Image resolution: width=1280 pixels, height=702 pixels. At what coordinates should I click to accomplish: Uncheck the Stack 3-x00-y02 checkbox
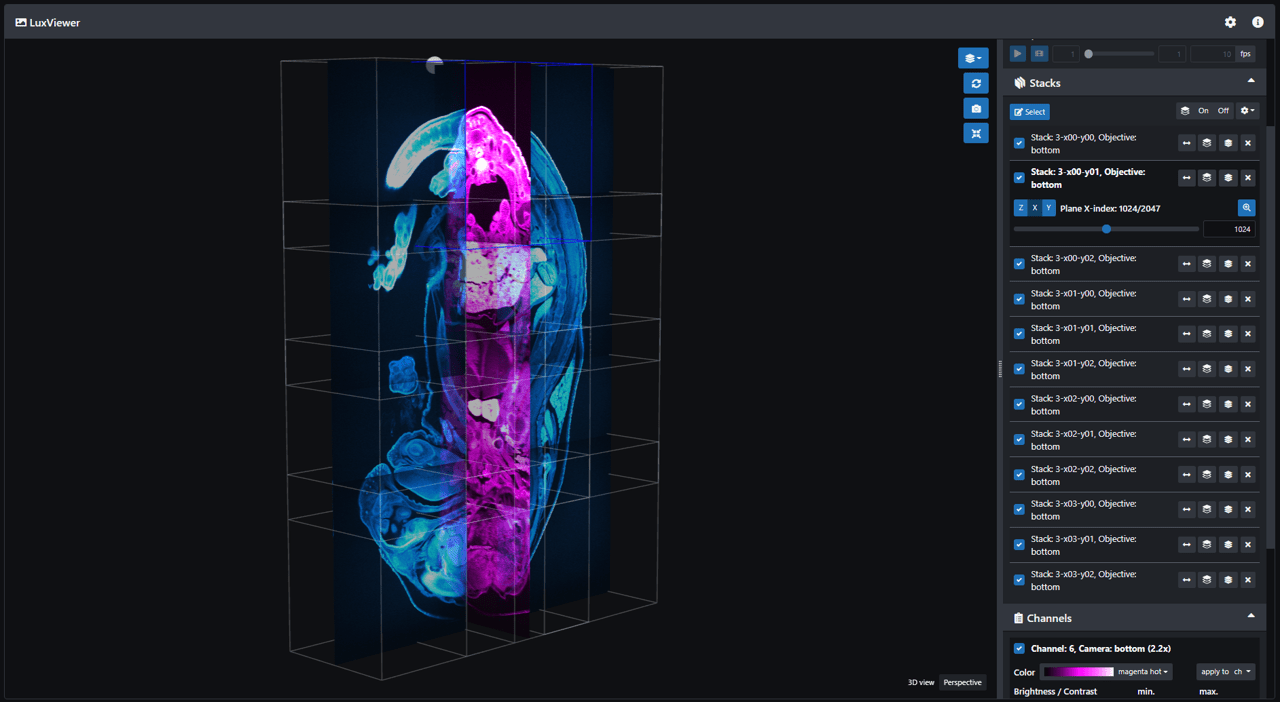[x=1019, y=264]
